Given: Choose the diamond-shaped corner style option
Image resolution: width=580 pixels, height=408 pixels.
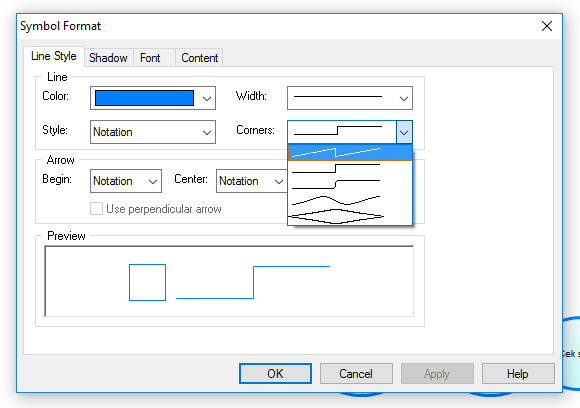Looking at the screenshot, I should click(350, 216).
